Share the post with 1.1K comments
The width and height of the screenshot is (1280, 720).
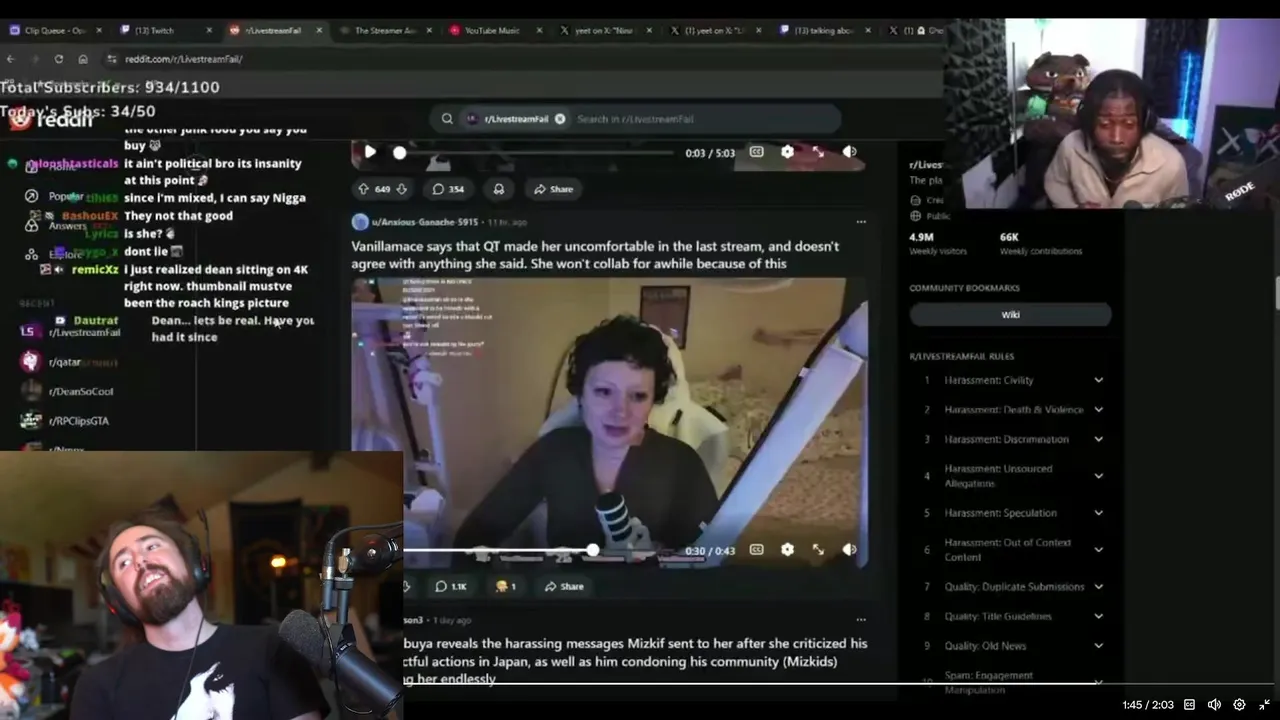click(x=563, y=587)
